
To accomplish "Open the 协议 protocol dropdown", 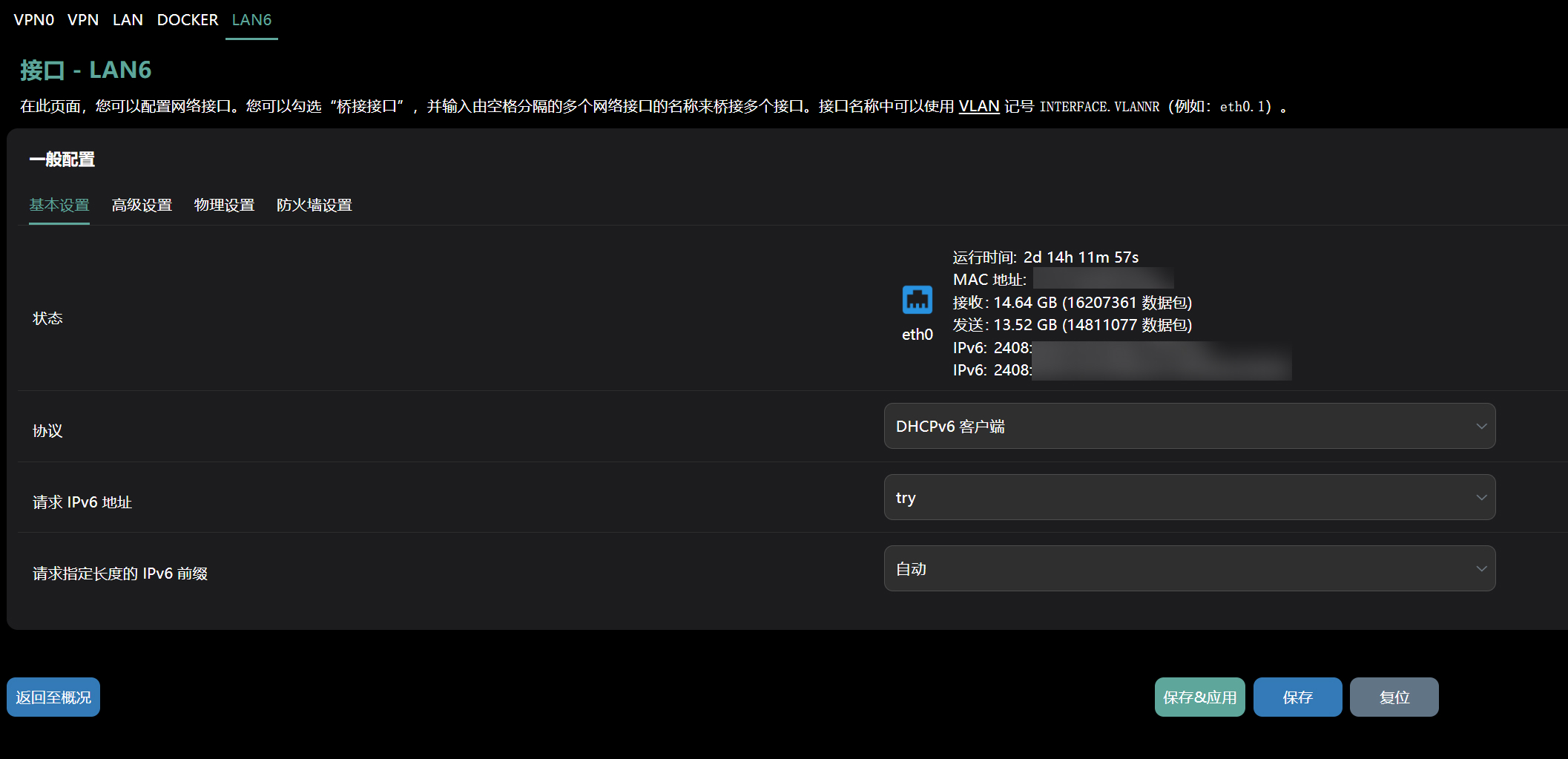I will [1189, 426].
